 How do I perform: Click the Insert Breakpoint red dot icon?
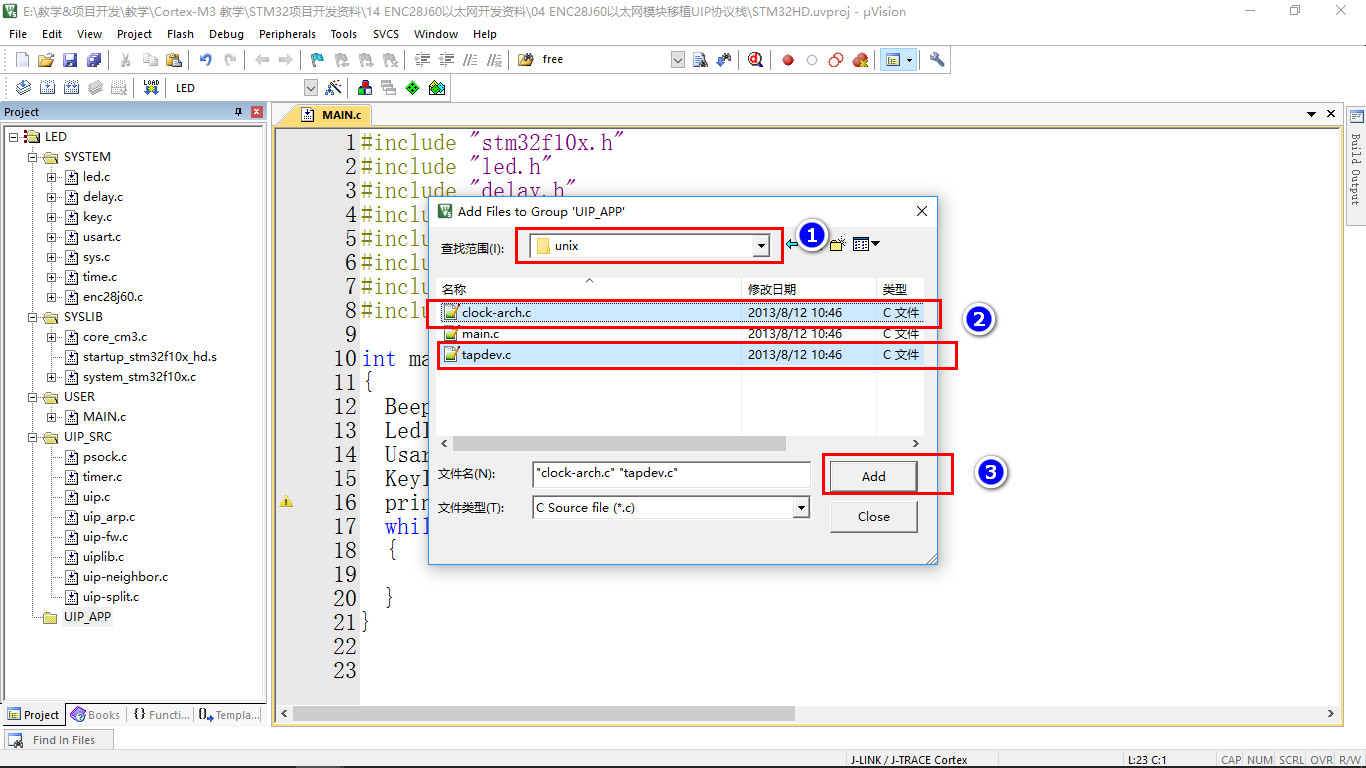(788, 60)
